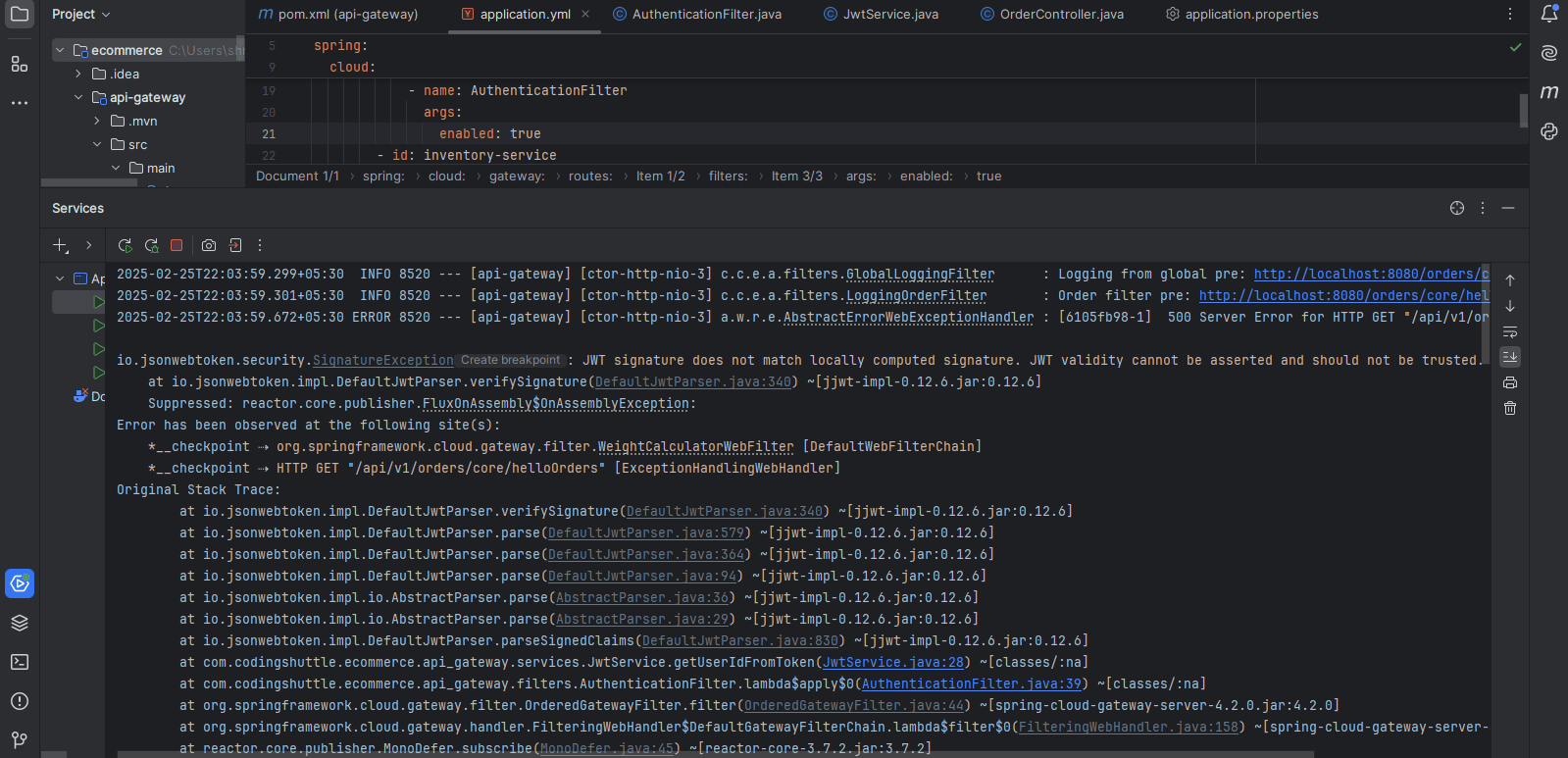Switch to JwtService.java tab
1568x758 pixels.
click(881, 14)
